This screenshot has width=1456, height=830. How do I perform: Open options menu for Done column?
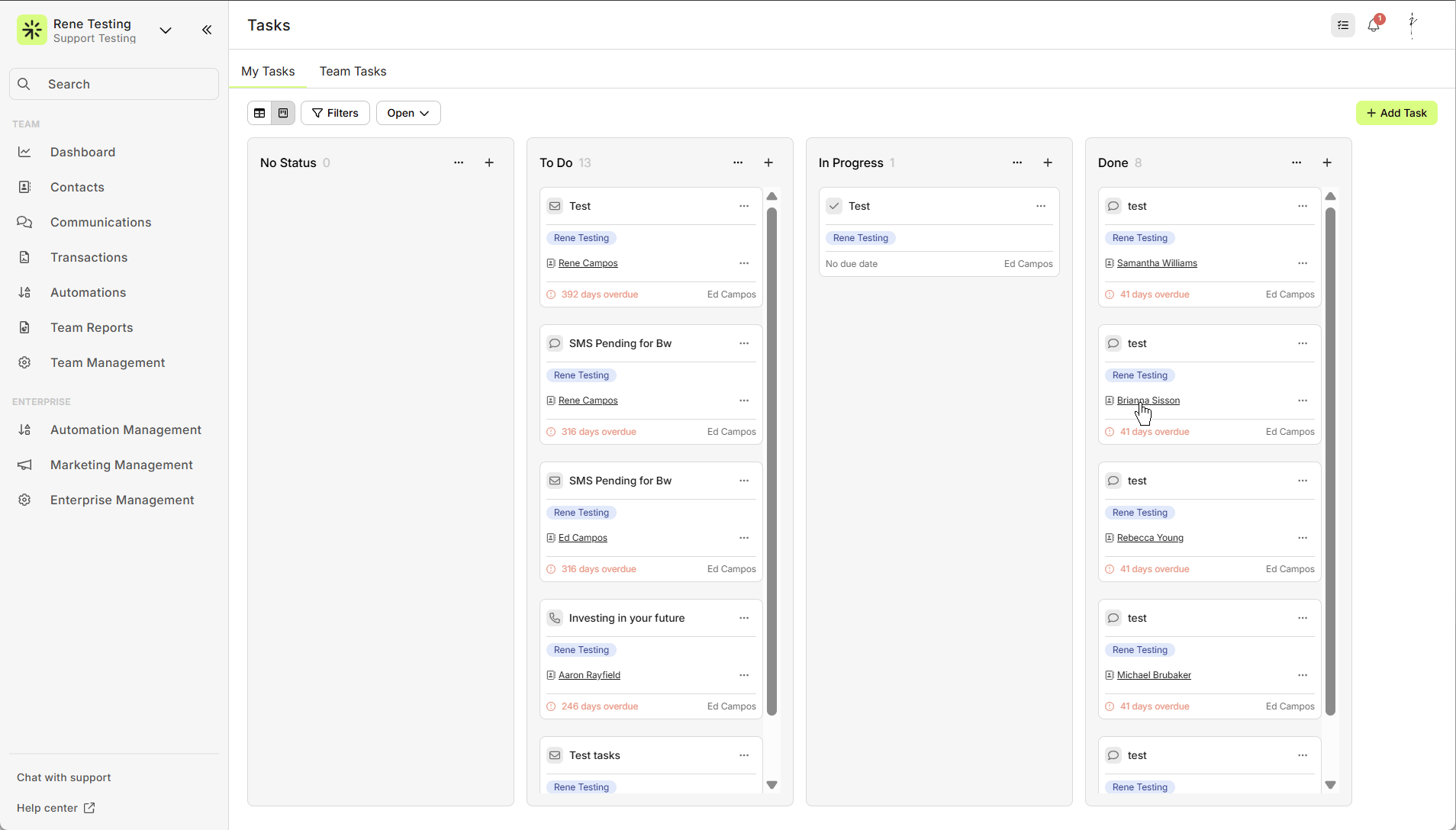click(1297, 162)
